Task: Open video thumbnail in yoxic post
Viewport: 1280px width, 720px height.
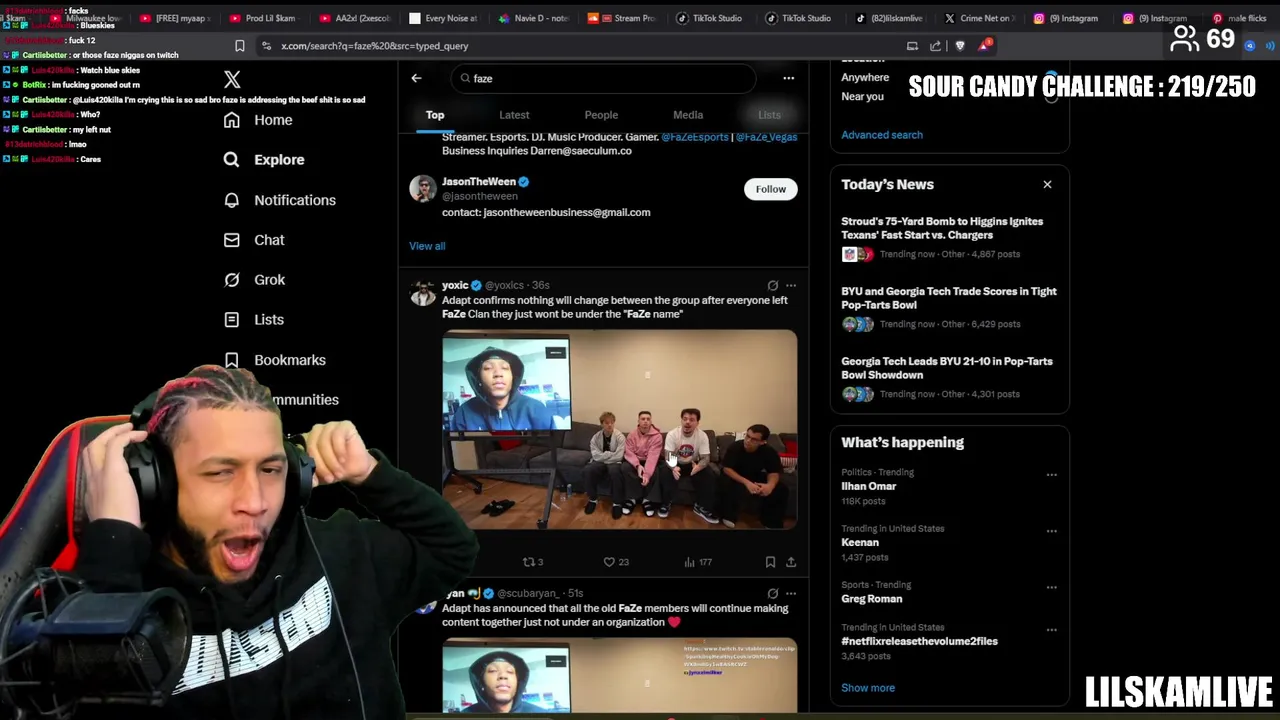Action: point(620,429)
